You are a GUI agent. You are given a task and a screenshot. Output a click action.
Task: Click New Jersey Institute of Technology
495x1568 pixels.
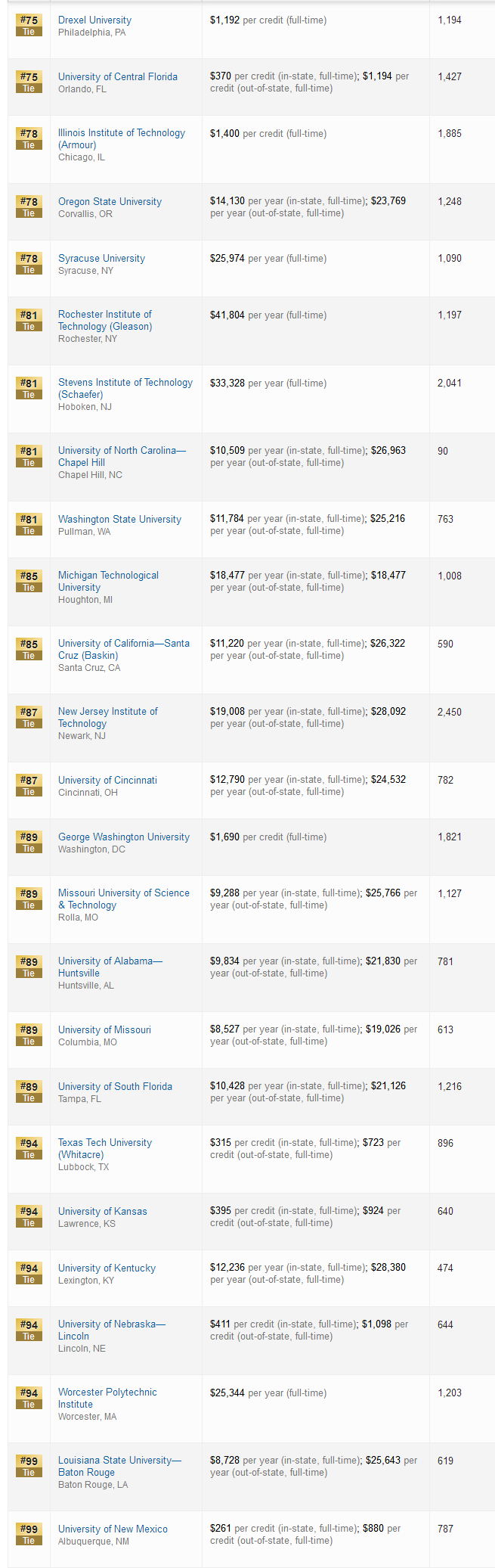(x=108, y=717)
